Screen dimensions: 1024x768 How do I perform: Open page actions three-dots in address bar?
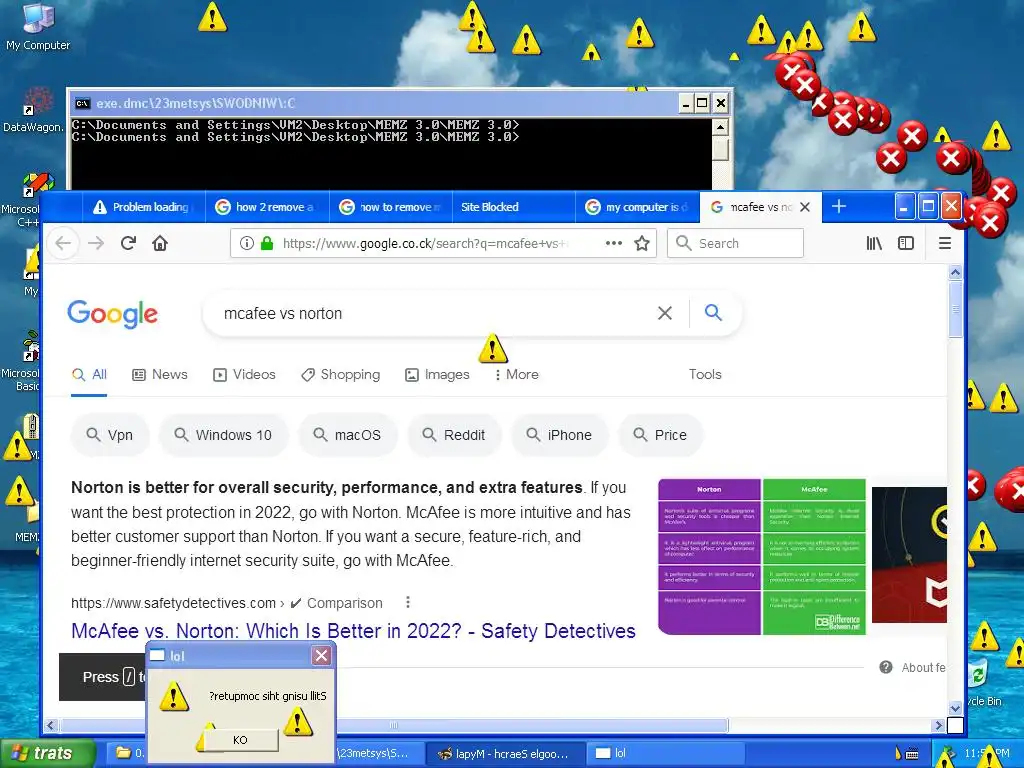(x=613, y=243)
